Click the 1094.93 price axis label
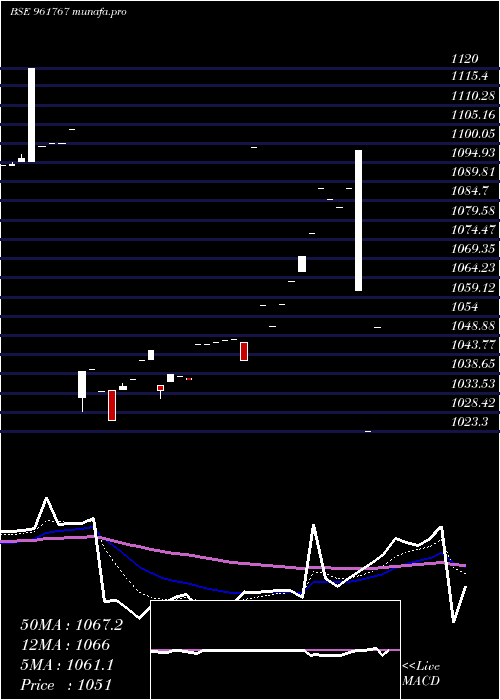This screenshot has width=500, height=700. click(473, 153)
